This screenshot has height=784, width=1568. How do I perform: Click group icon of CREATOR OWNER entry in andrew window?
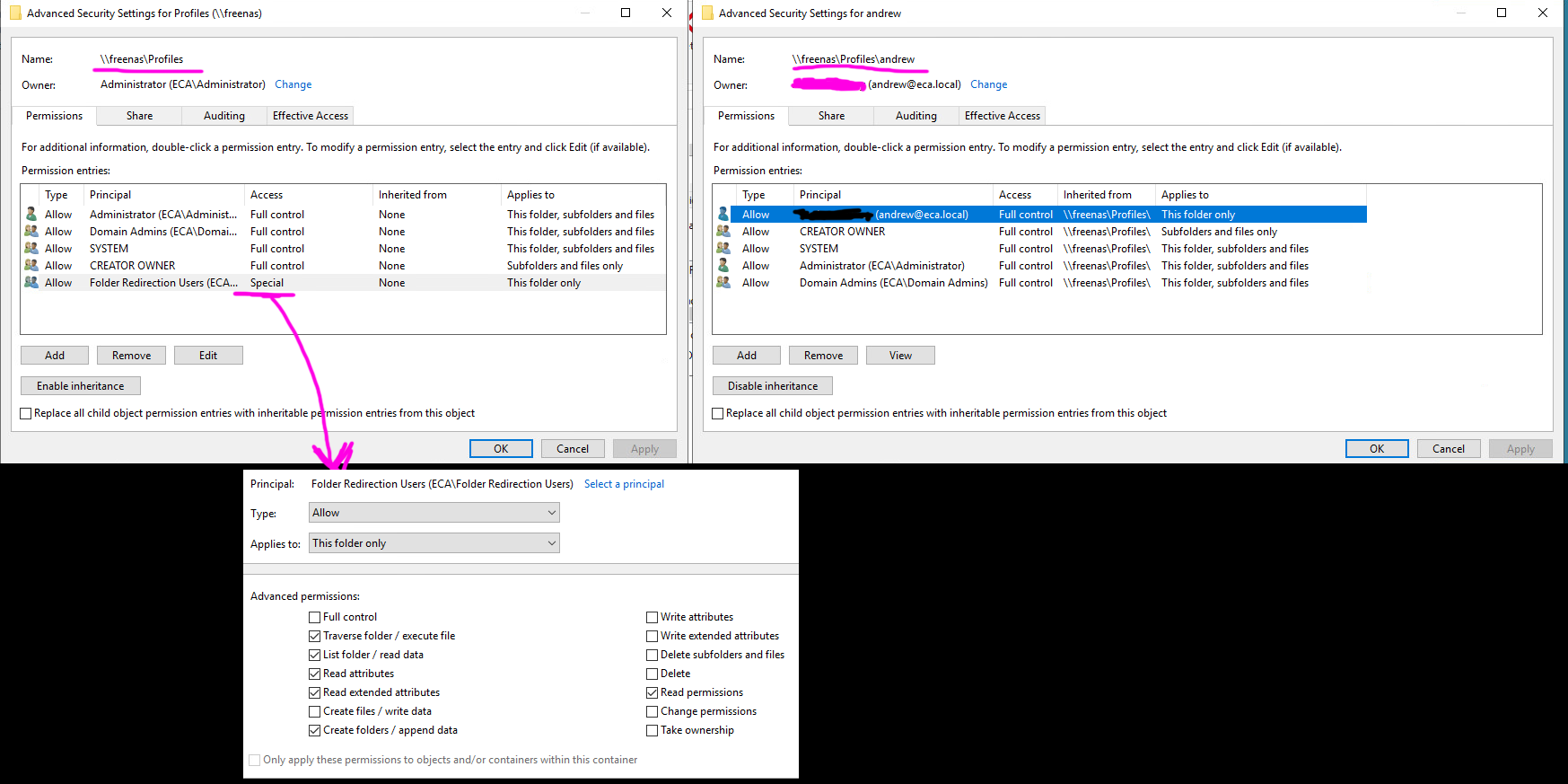click(x=723, y=231)
